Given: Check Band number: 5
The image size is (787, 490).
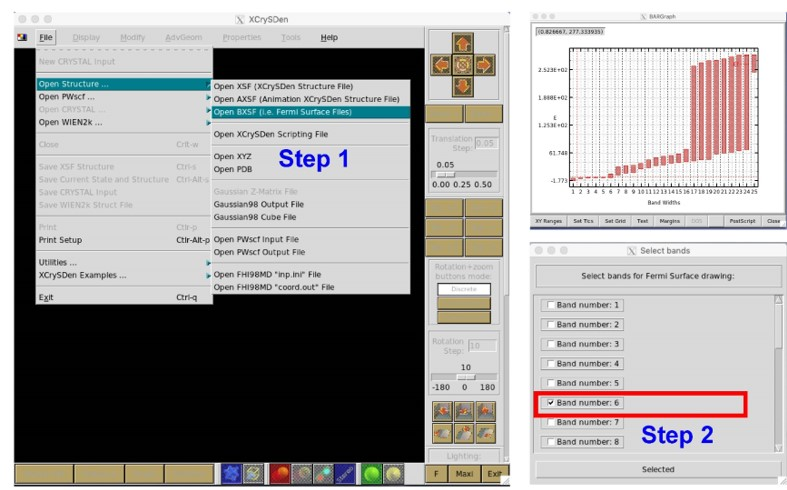Looking at the screenshot, I should pyautogui.click(x=551, y=383).
